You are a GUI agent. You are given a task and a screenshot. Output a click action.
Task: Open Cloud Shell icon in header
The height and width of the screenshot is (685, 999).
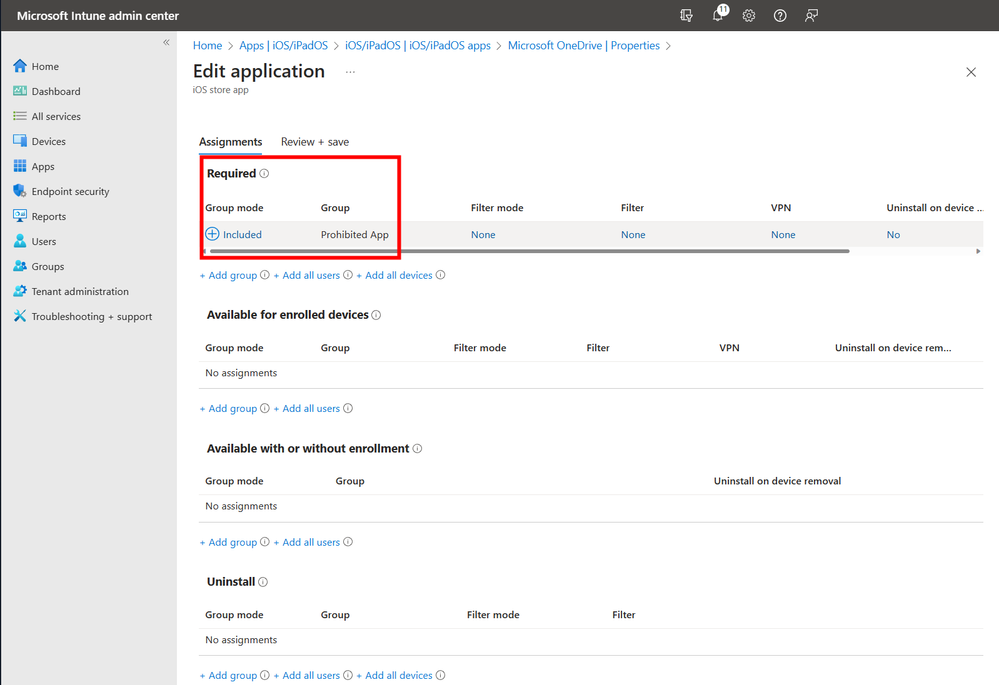[686, 16]
